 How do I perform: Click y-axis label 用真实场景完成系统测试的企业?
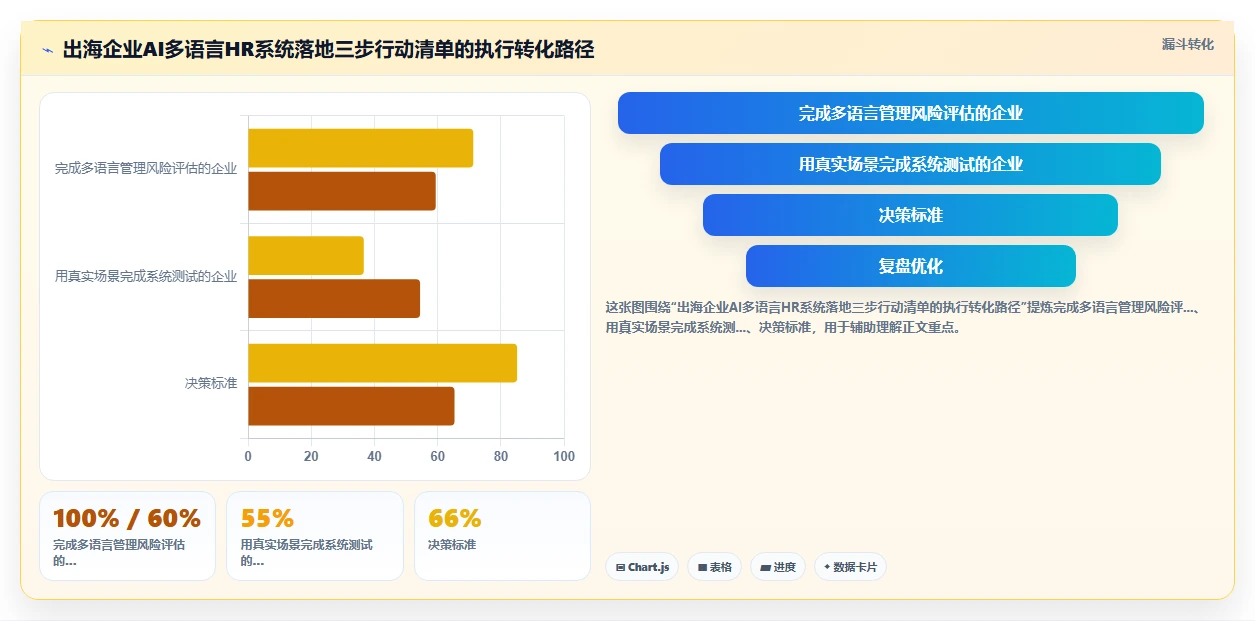[x=146, y=276]
